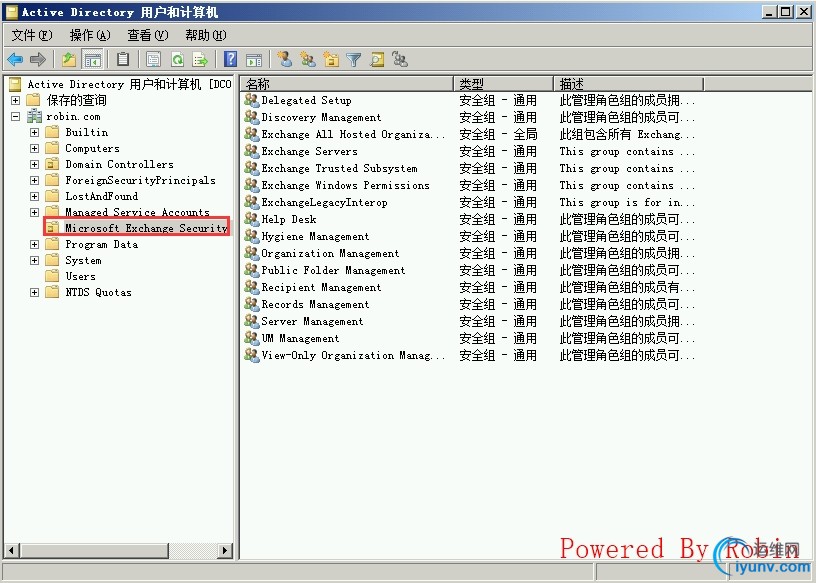Open the 文件(F) menu

(x=32, y=35)
